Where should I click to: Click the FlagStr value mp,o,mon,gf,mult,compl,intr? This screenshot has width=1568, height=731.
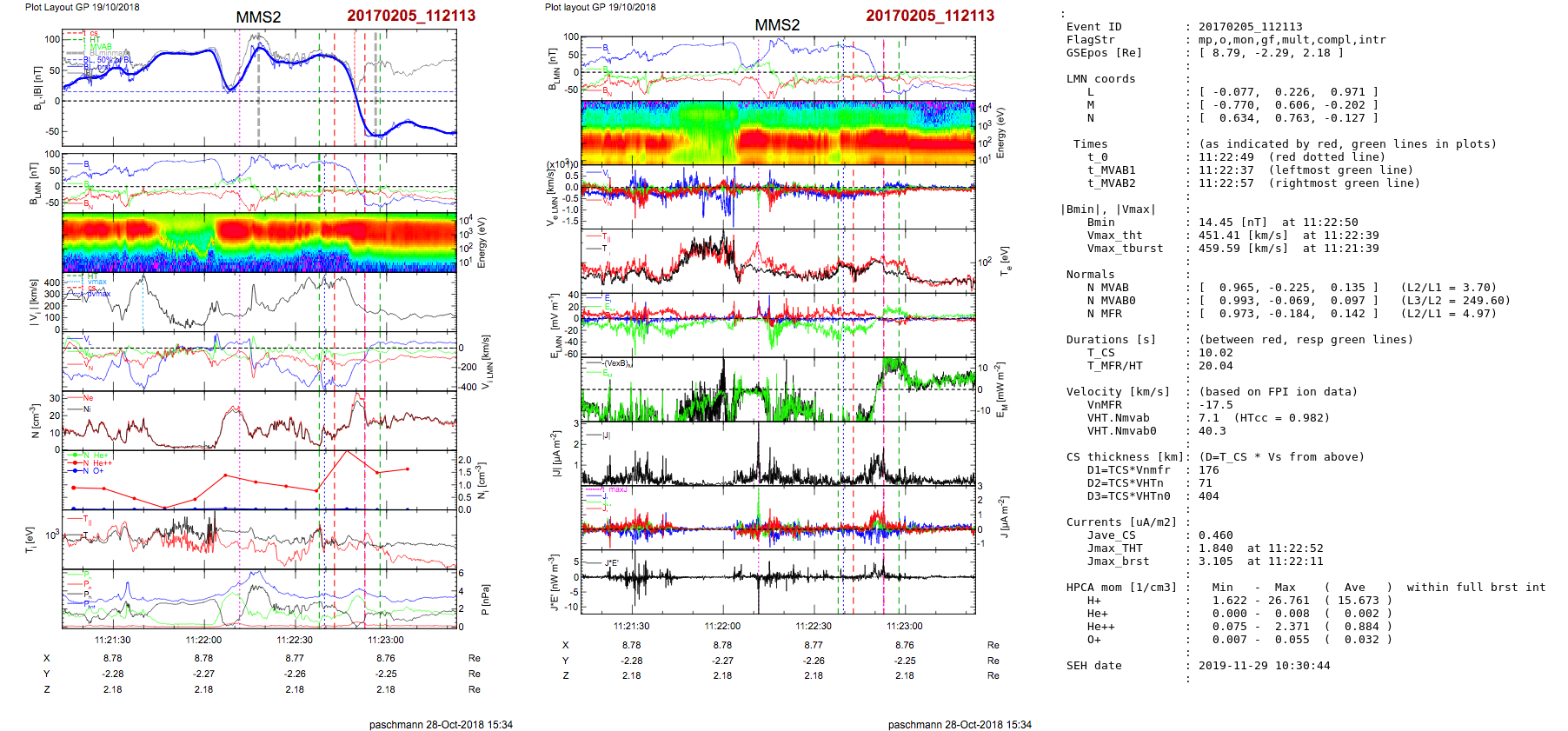1292,40
